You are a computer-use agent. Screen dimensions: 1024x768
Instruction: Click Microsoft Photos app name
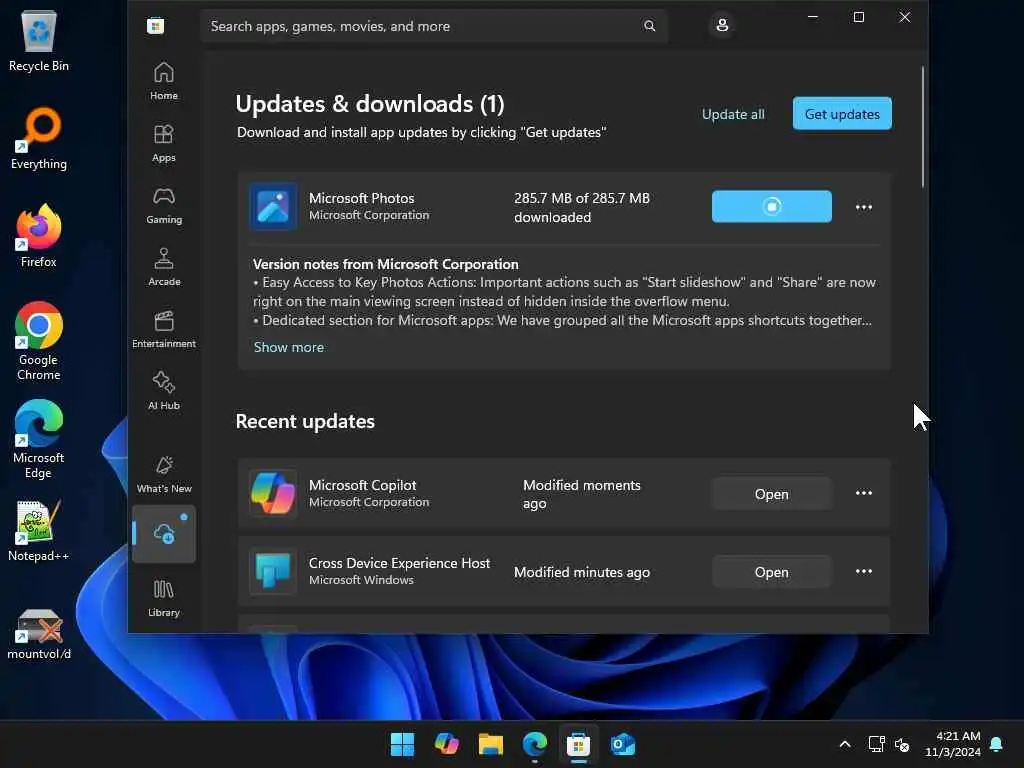(x=362, y=198)
